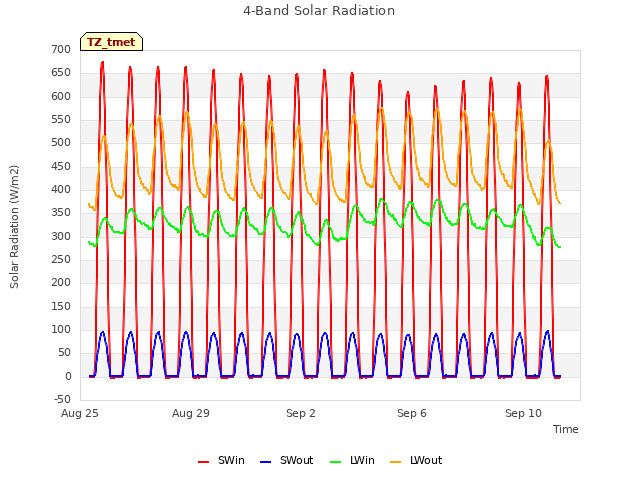The image size is (640, 480).
Task: Click the SWout legend label
Action: 296,460
